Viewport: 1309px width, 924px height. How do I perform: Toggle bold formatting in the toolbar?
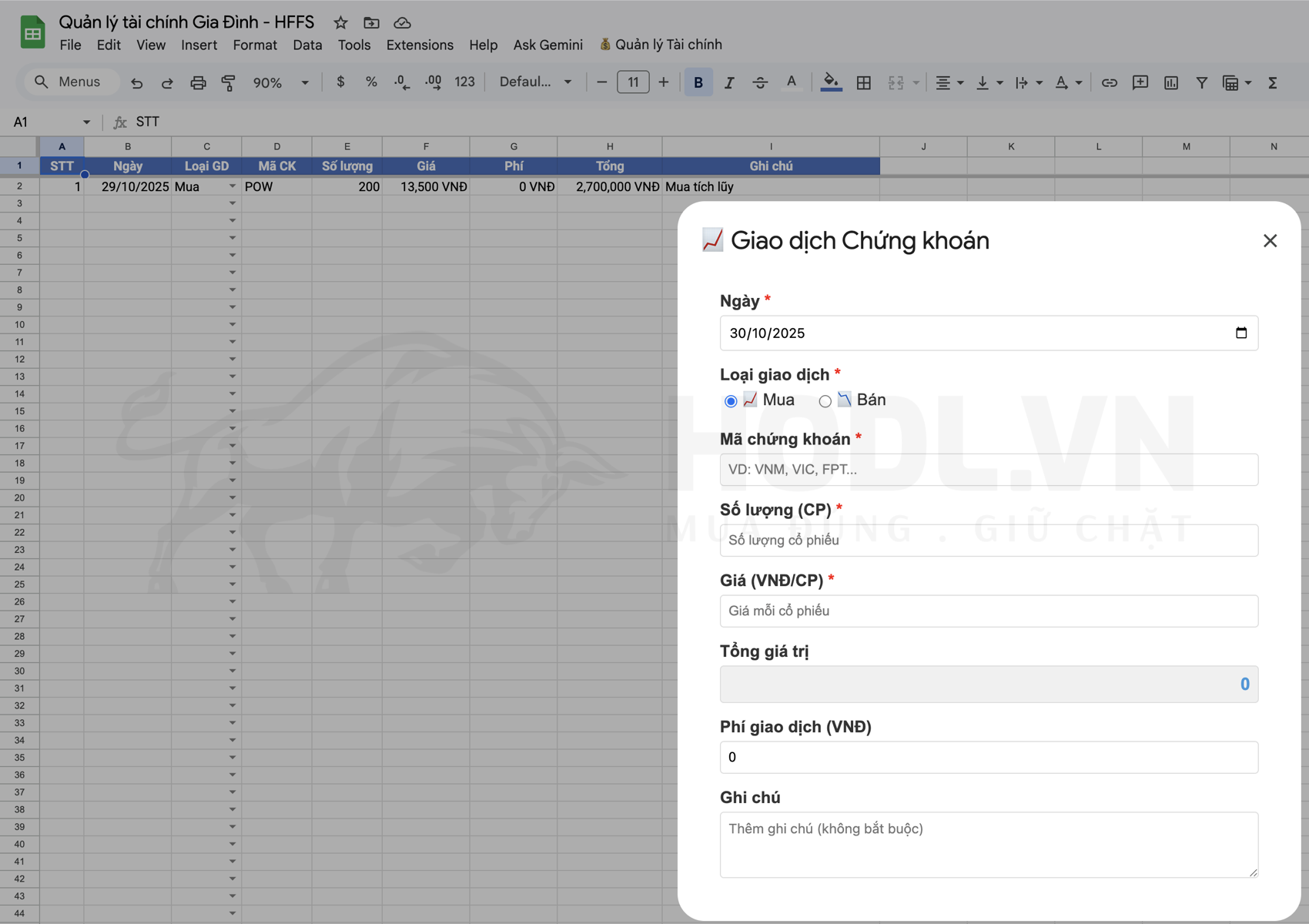(698, 82)
